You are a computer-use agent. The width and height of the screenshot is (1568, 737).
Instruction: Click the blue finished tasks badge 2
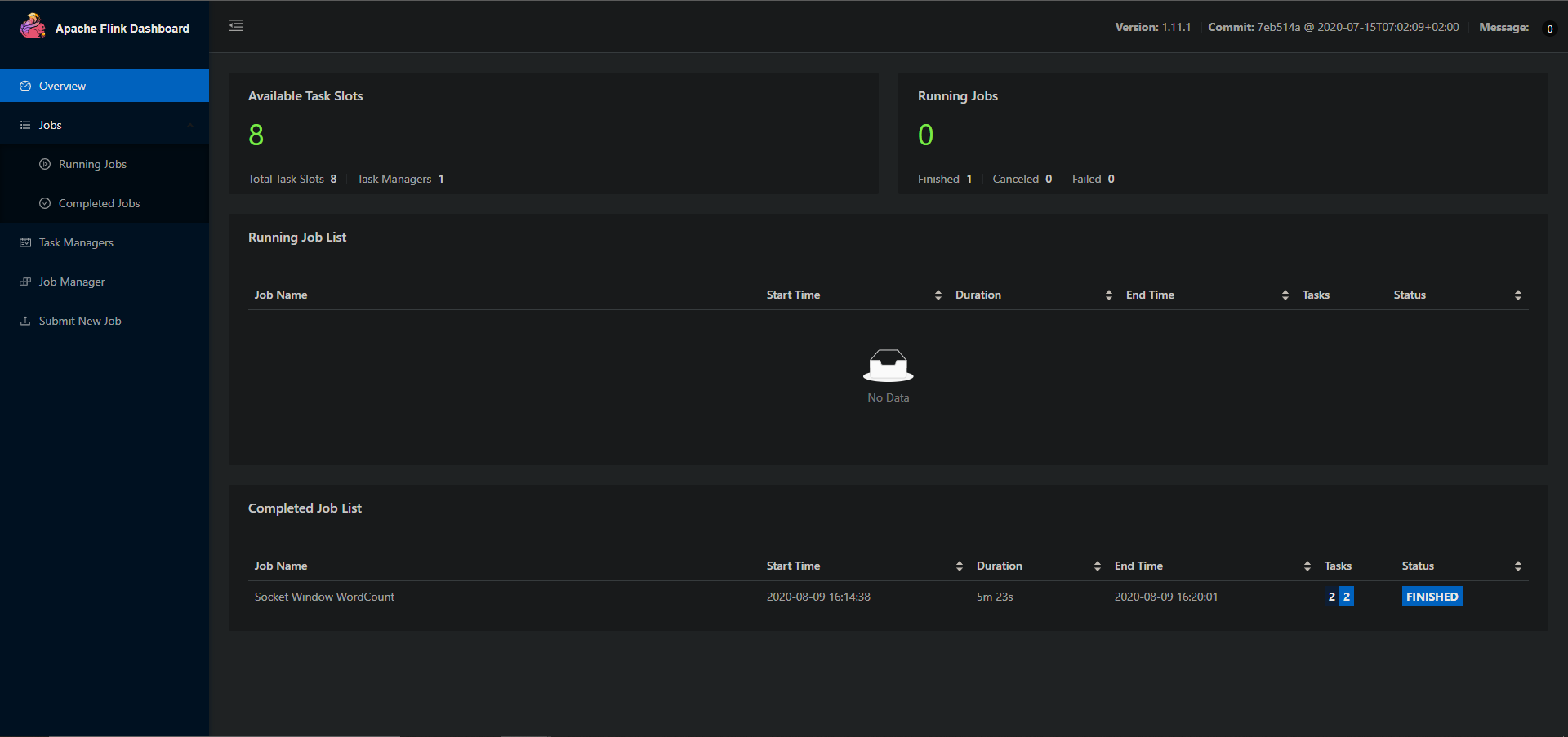[1347, 597]
